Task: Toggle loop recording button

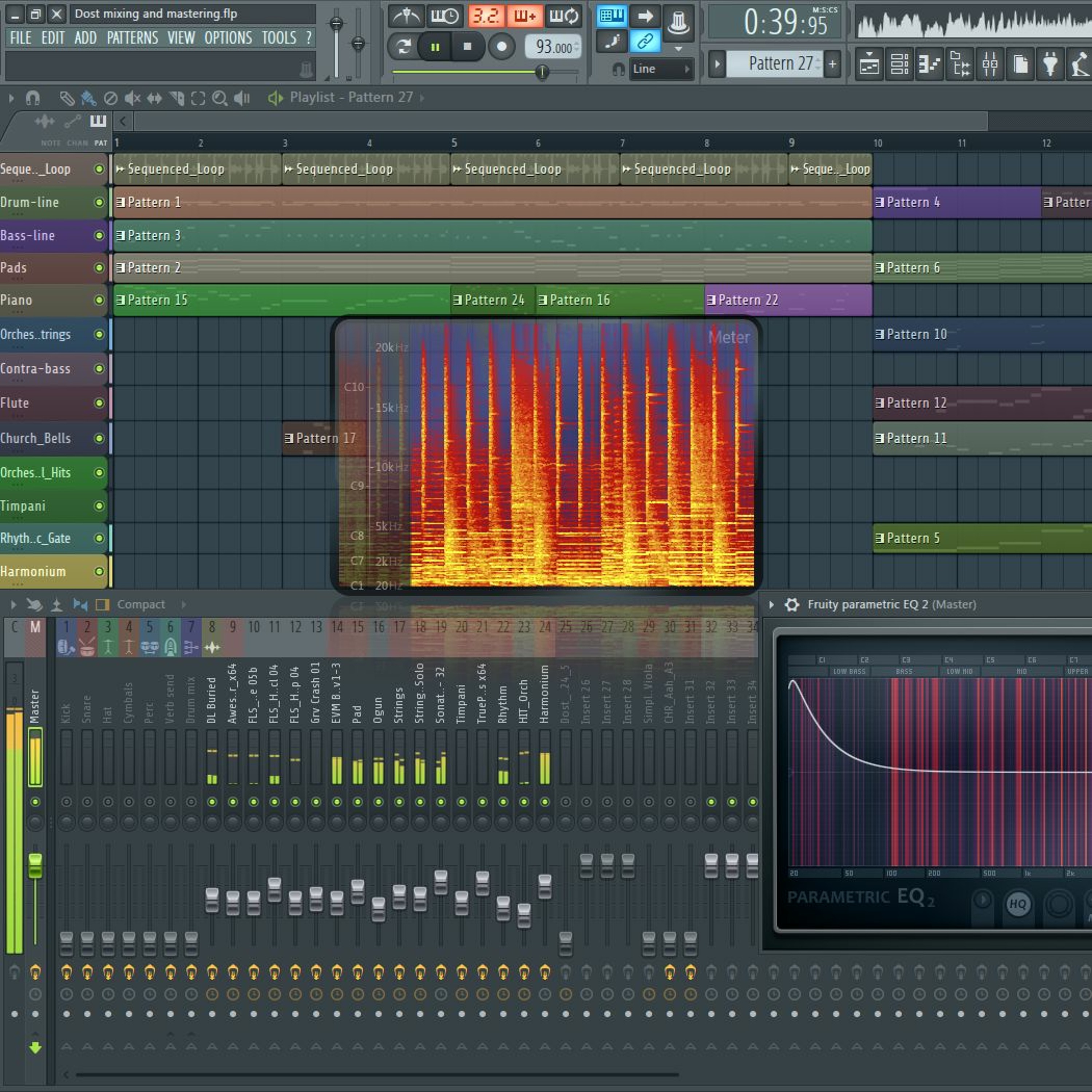Action: [x=564, y=16]
